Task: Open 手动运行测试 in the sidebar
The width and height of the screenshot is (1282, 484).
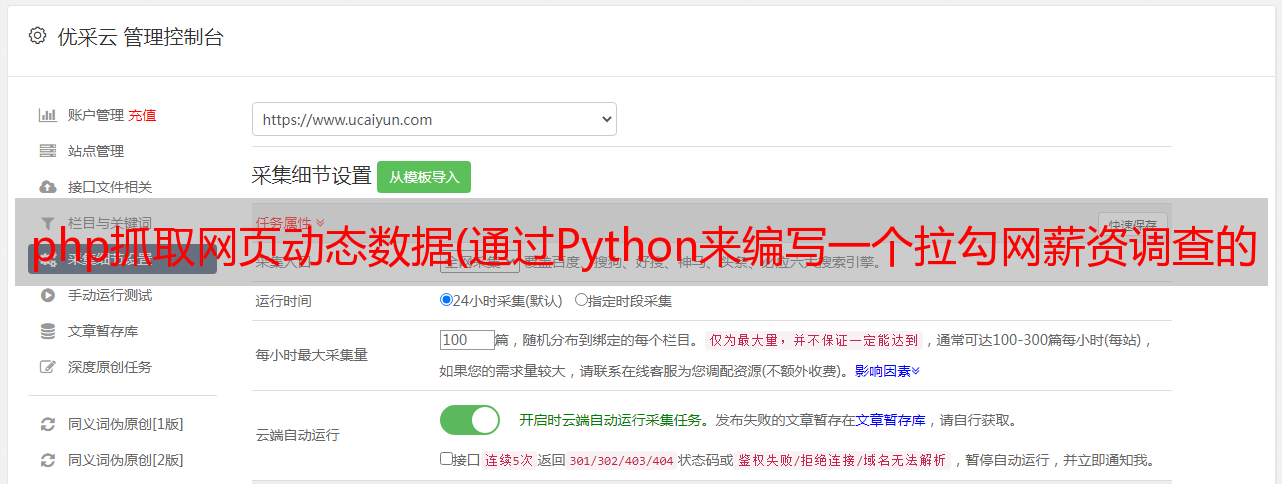Action: coord(110,295)
